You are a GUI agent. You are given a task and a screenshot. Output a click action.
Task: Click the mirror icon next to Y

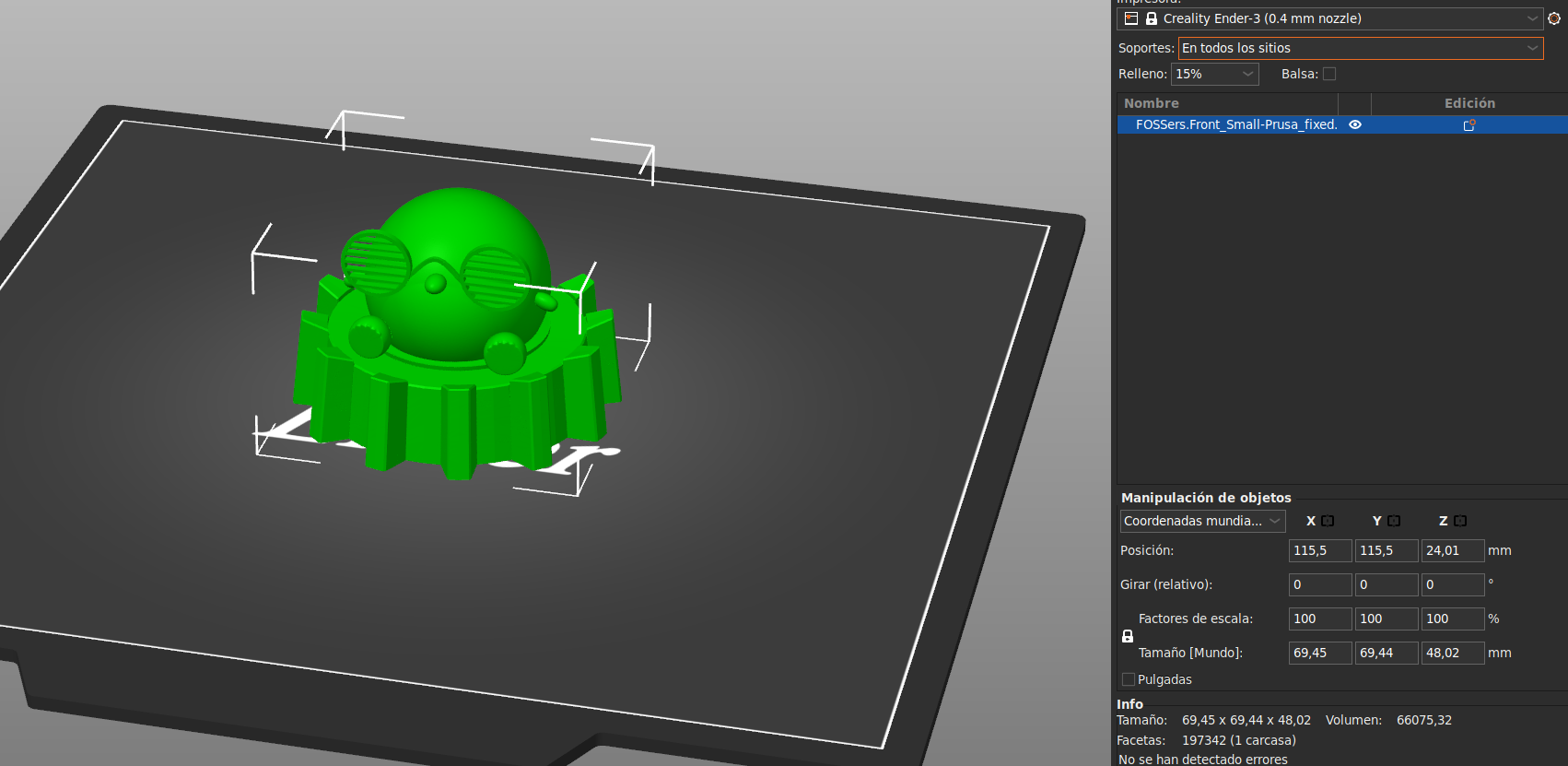[x=1394, y=521]
